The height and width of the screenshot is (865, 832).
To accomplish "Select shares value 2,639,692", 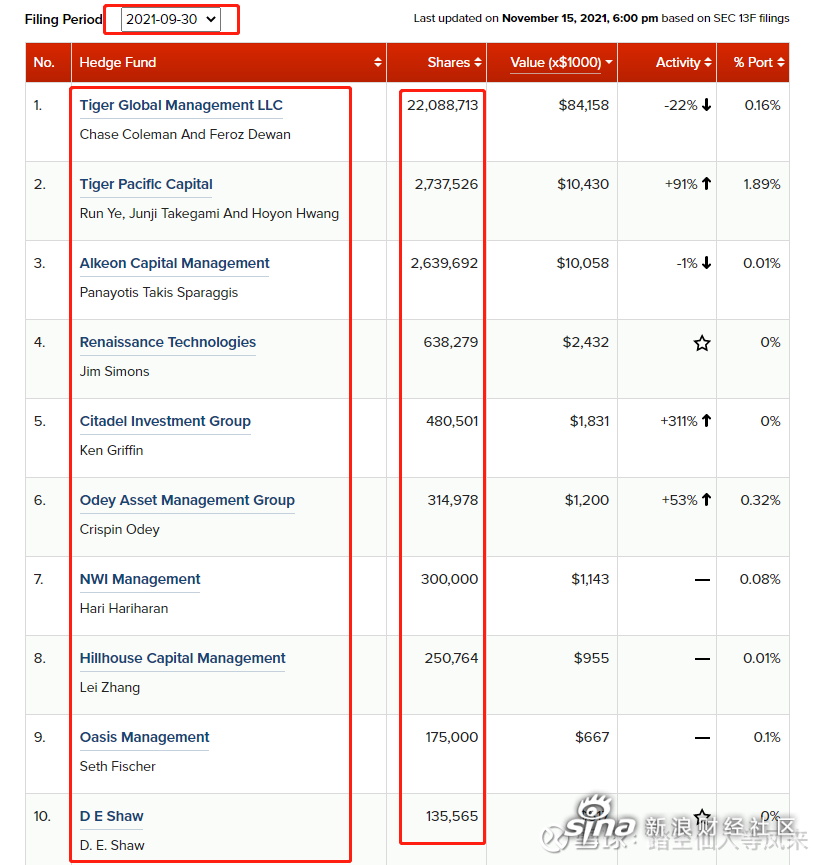I will (x=444, y=263).
